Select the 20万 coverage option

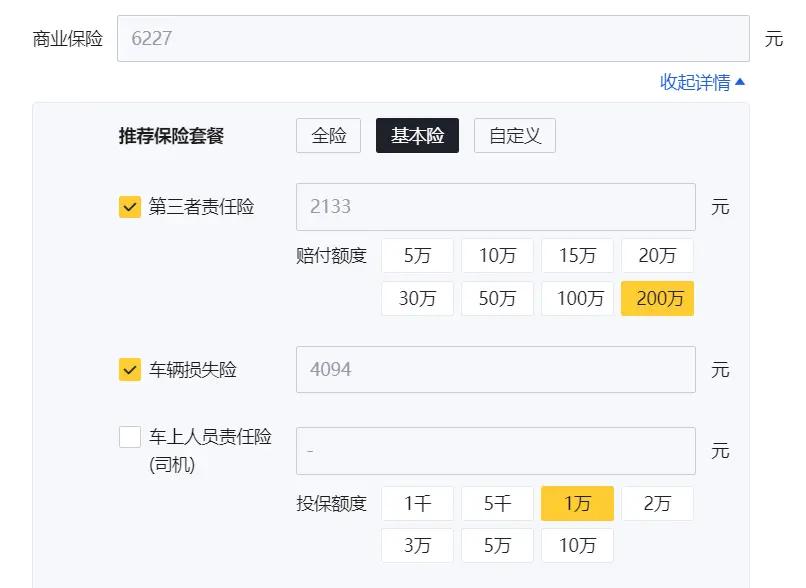(x=657, y=255)
